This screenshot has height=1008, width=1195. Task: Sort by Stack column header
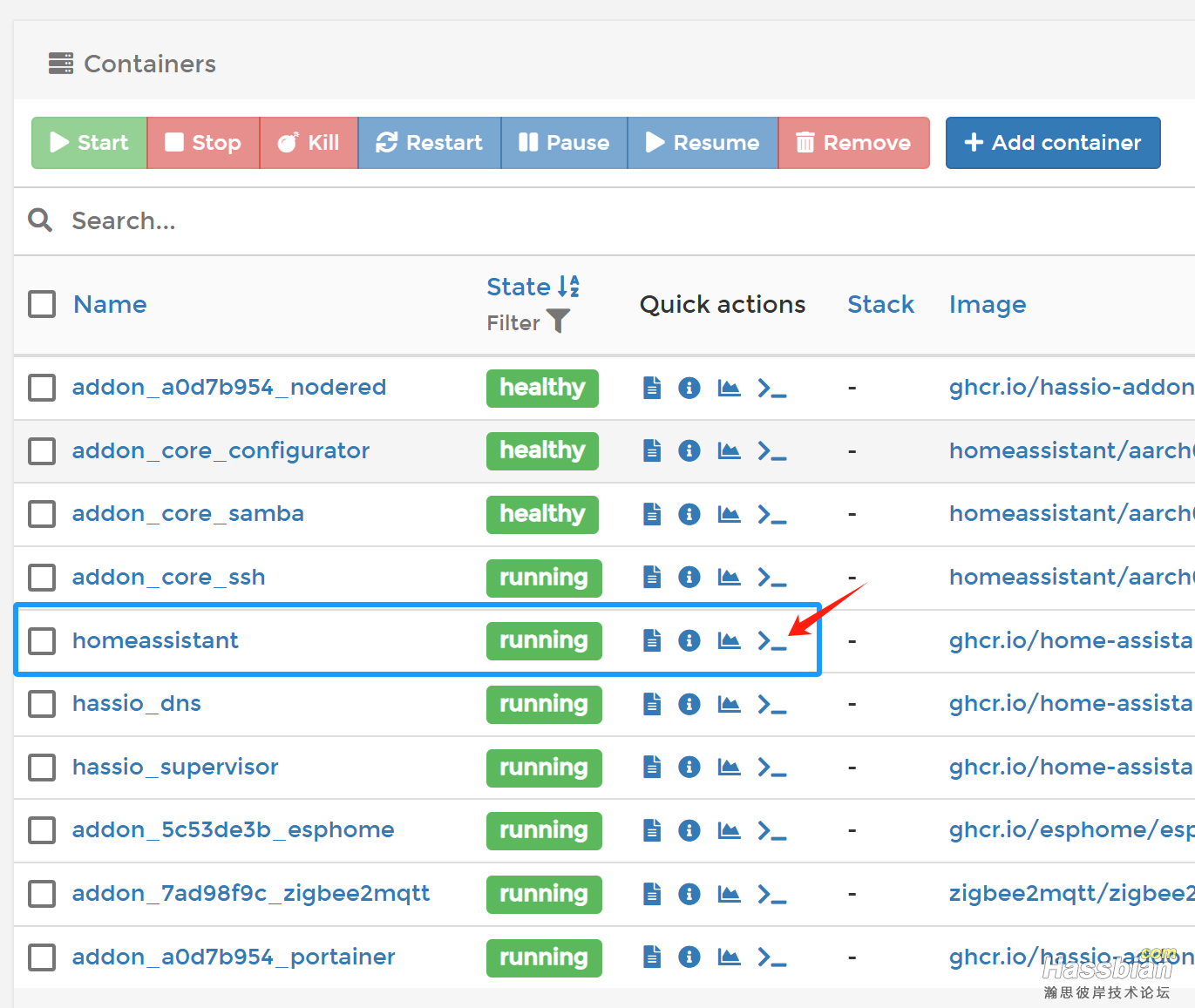coord(880,304)
